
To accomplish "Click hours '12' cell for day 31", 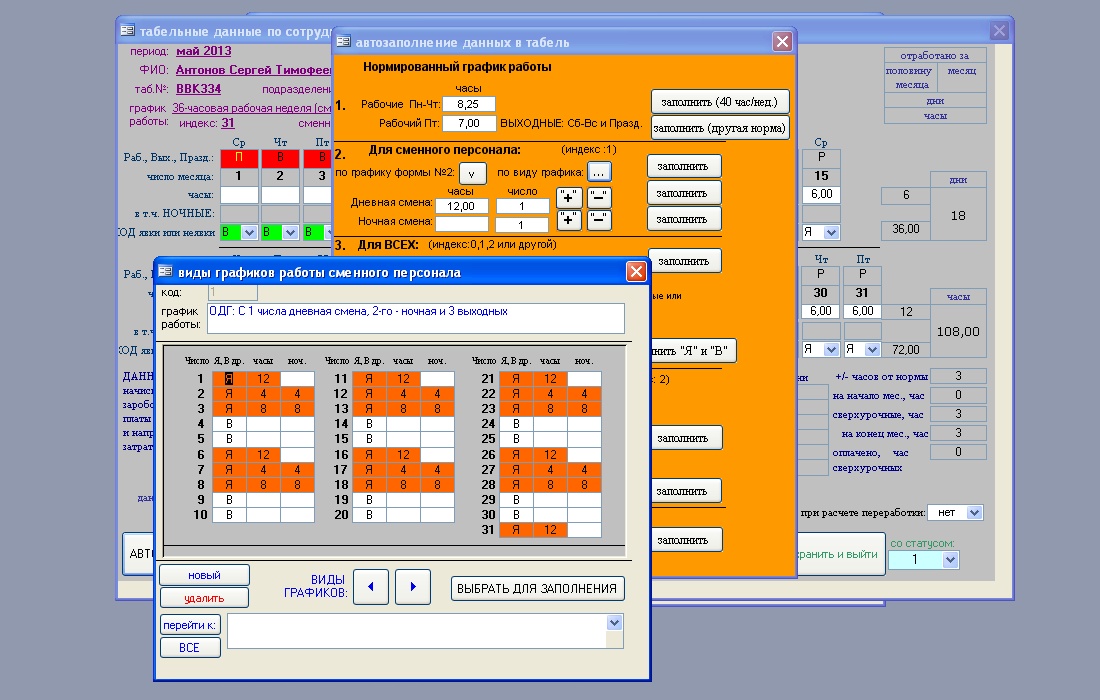I will (550, 530).
